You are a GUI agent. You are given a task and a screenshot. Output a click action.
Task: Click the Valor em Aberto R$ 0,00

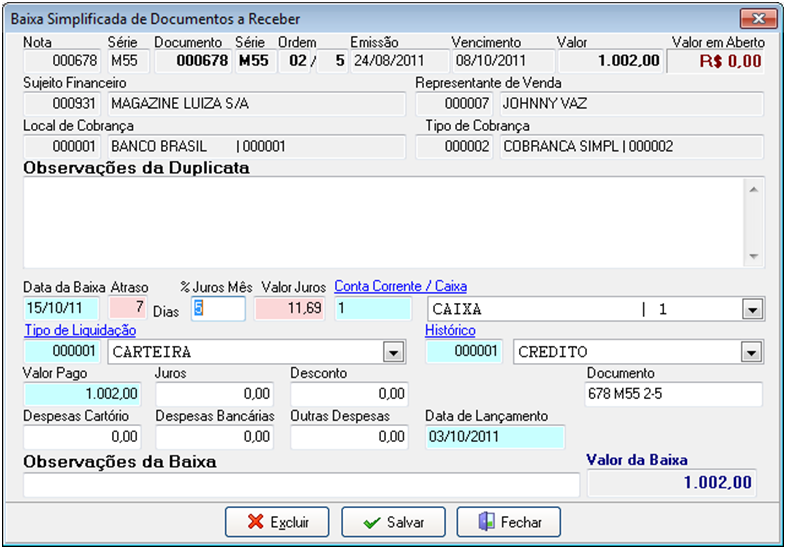coord(716,61)
